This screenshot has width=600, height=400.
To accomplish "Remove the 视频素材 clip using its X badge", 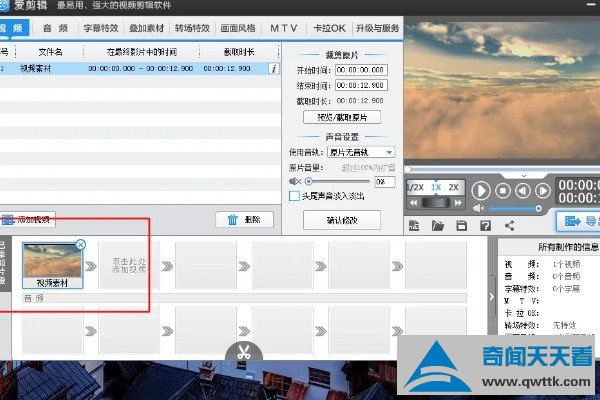I will [81, 244].
